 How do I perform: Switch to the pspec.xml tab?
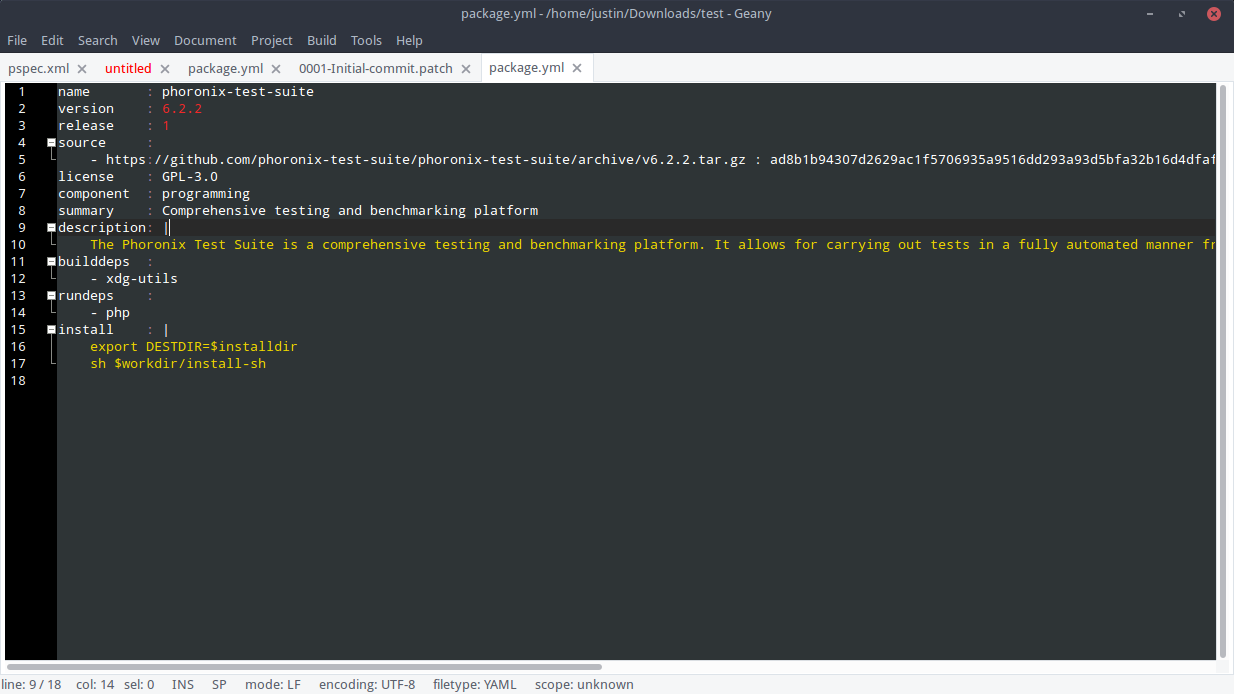tap(38, 69)
